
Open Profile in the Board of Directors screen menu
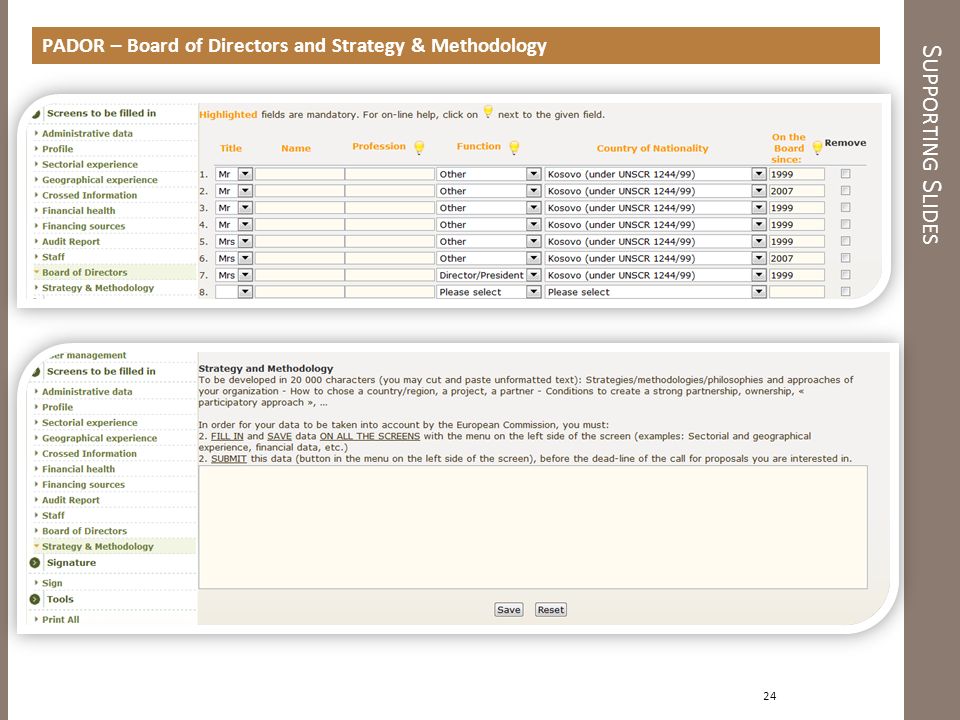[x=58, y=149]
